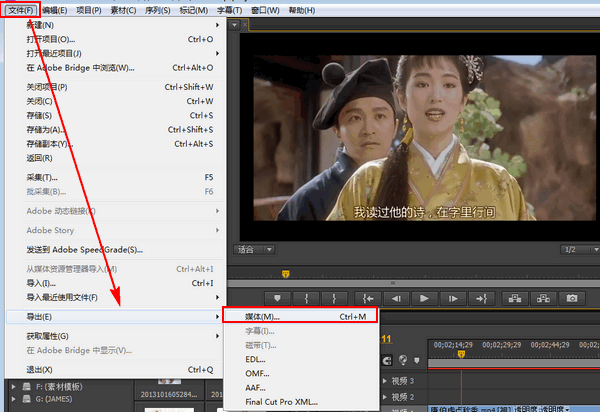Expand 打开最近项目(J) submenu
Screen dimensions: 600x412
click(116, 53)
